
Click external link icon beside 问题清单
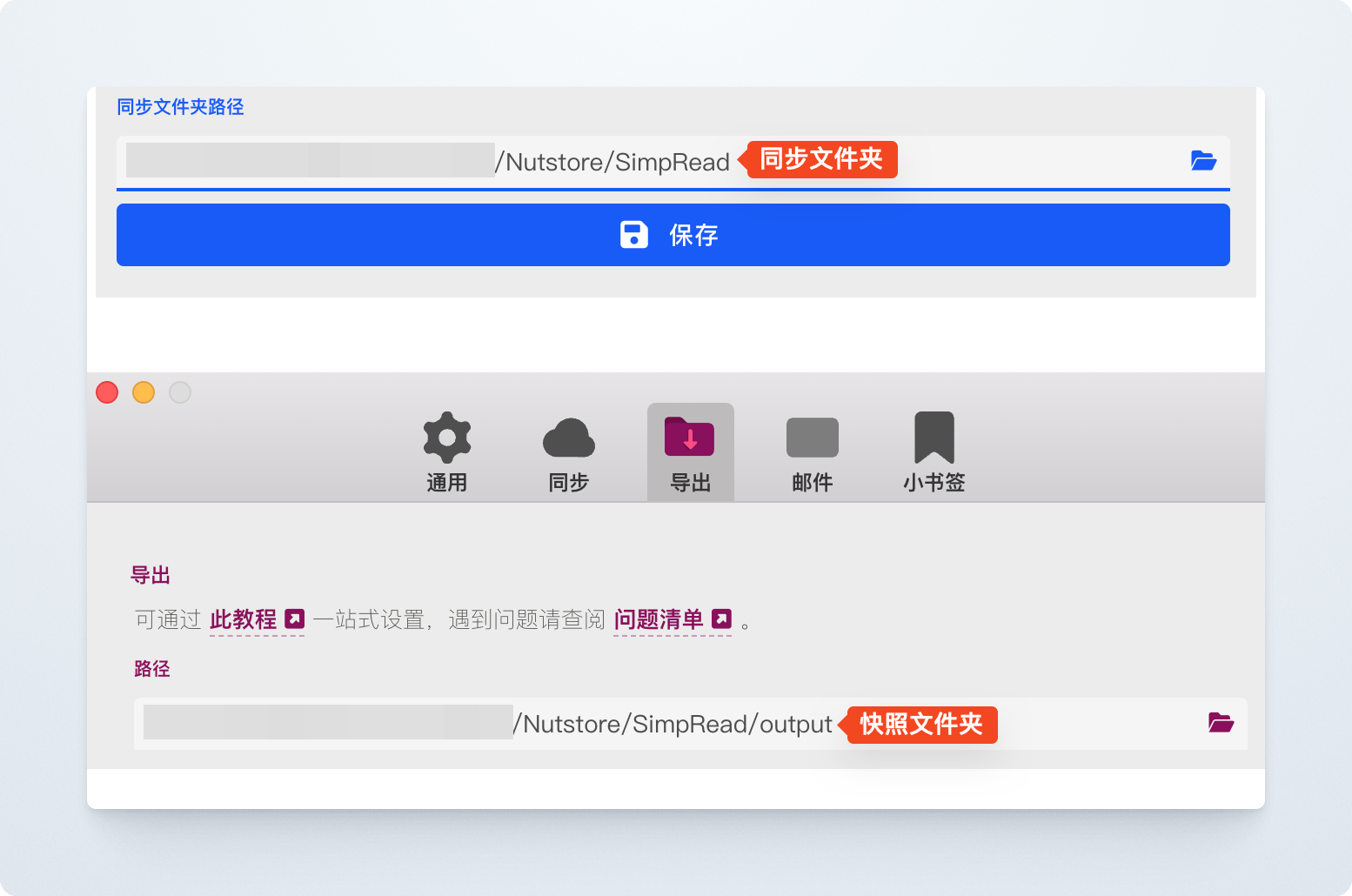click(x=720, y=619)
